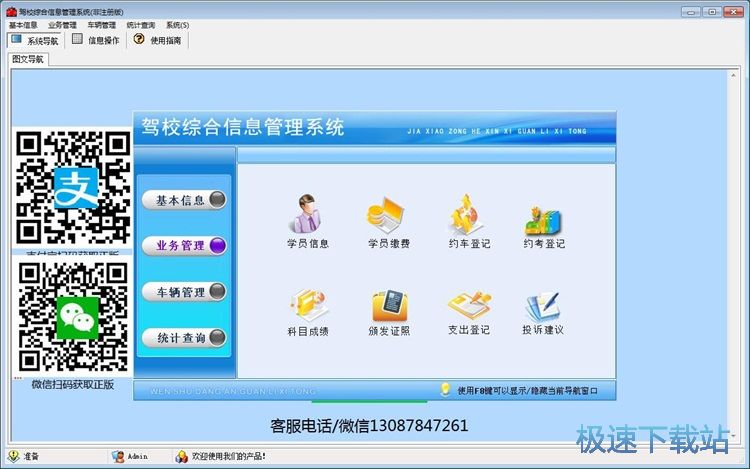The height and width of the screenshot is (469, 750).
Task: Open the 学员信息 student info icon
Action: [307, 214]
